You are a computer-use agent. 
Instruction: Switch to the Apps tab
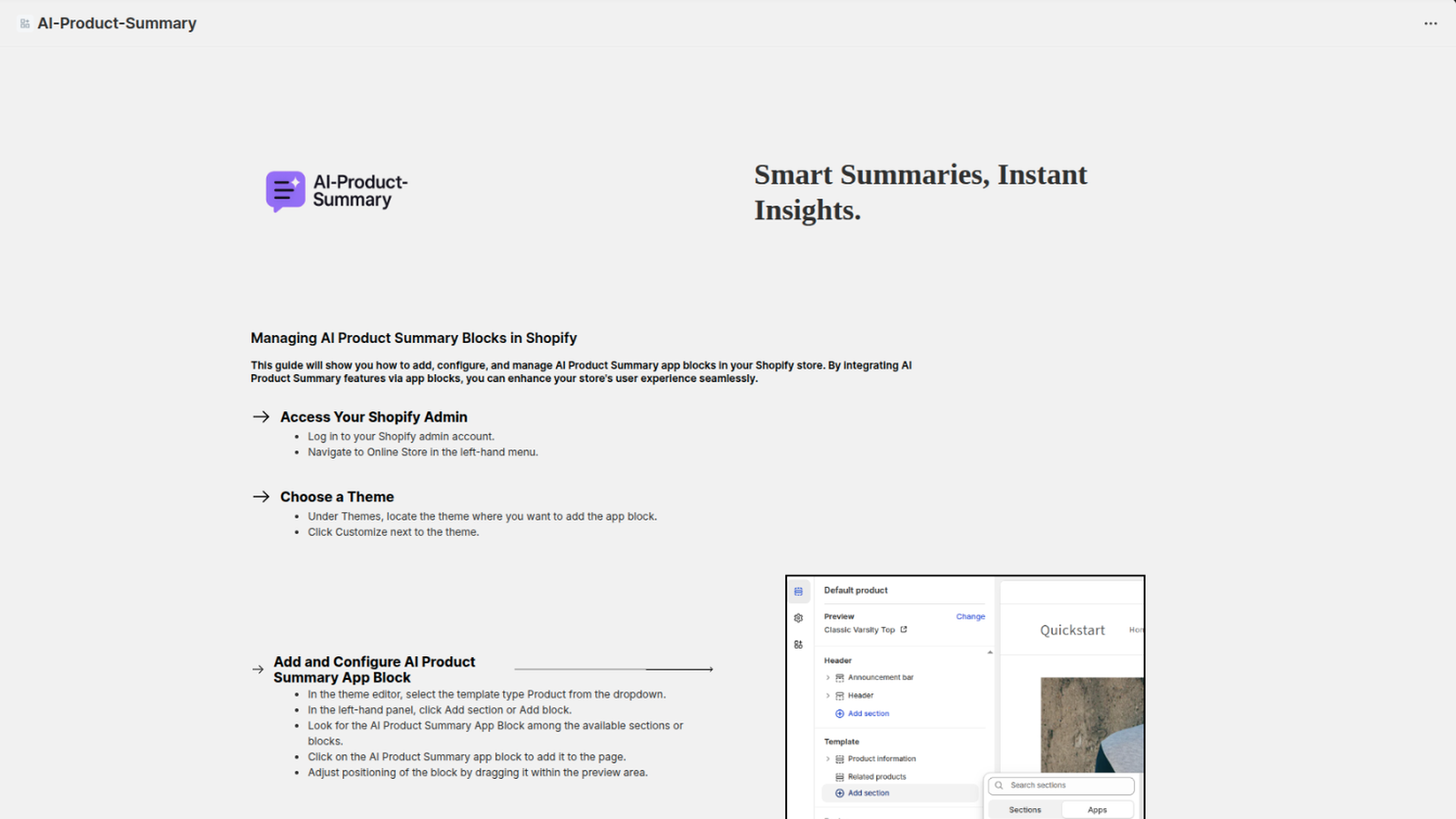(x=1097, y=810)
